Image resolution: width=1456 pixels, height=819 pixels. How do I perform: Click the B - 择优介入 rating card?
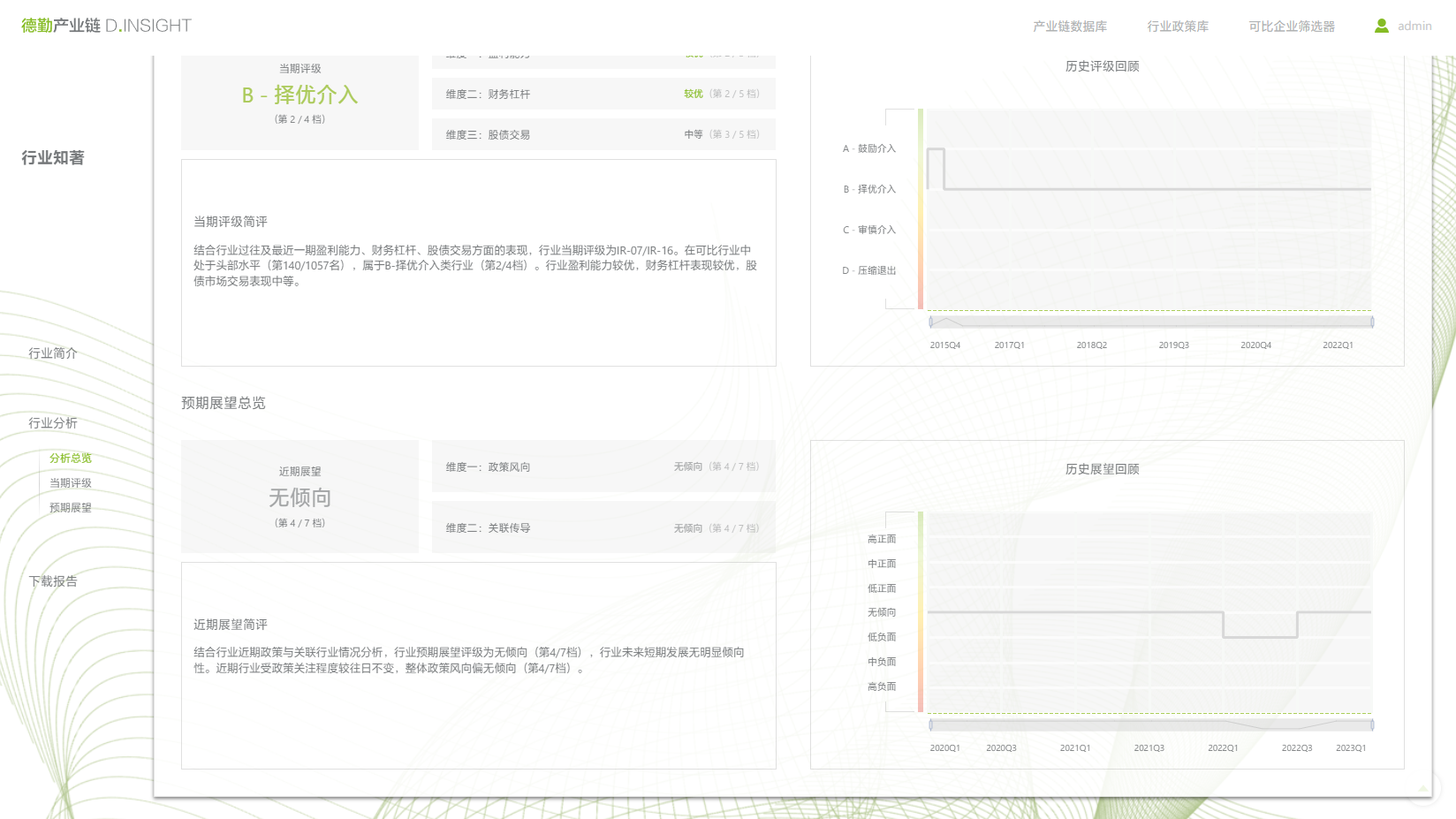tap(300, 102)
